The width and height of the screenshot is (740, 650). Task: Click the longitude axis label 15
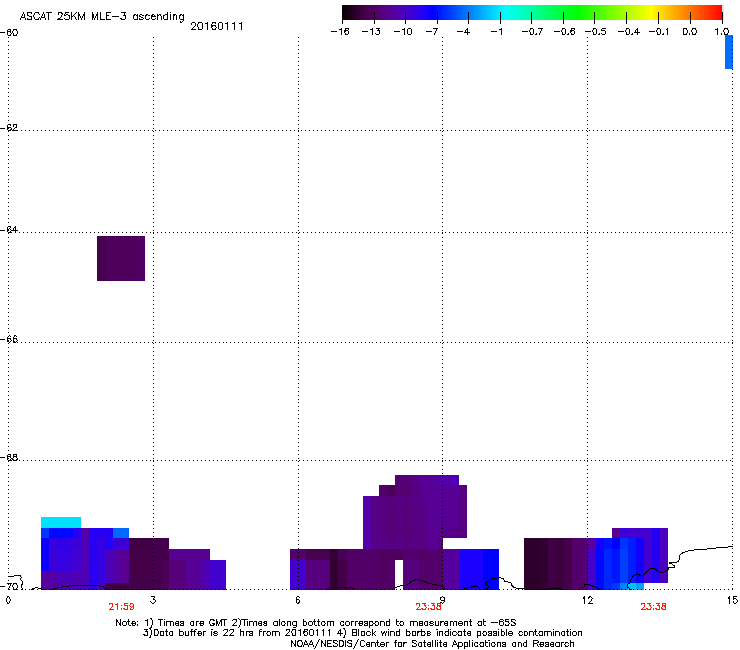coord(732,600)
